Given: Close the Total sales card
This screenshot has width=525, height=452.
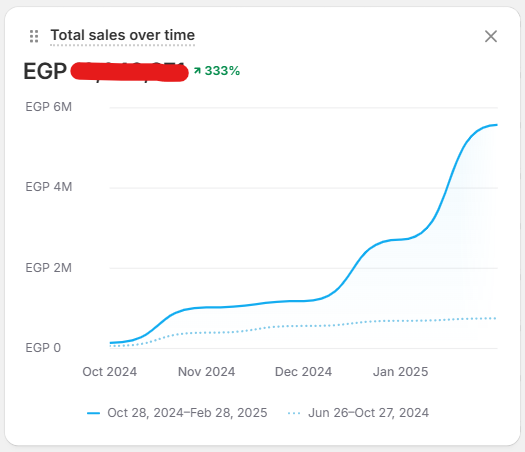Looking at the screenshot, I should tap(491, 36).
